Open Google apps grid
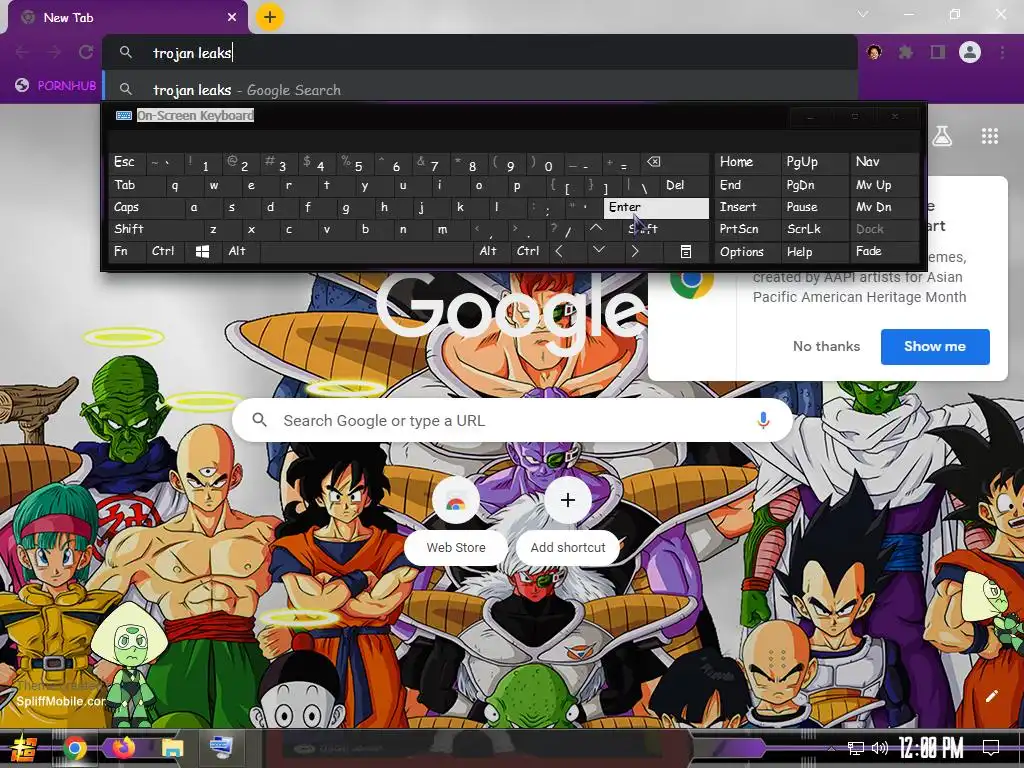 point(990,136)
